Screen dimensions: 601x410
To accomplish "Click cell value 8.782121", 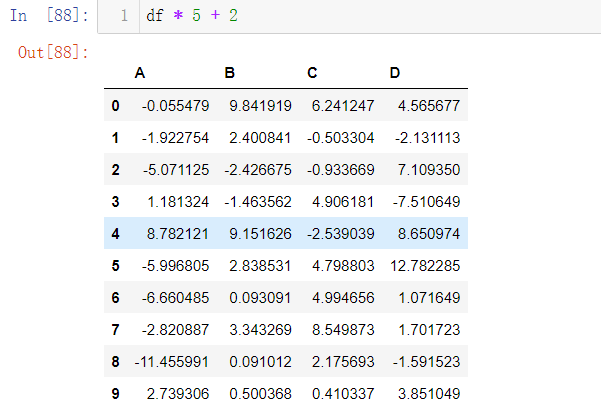I will (x=178, y=234).
